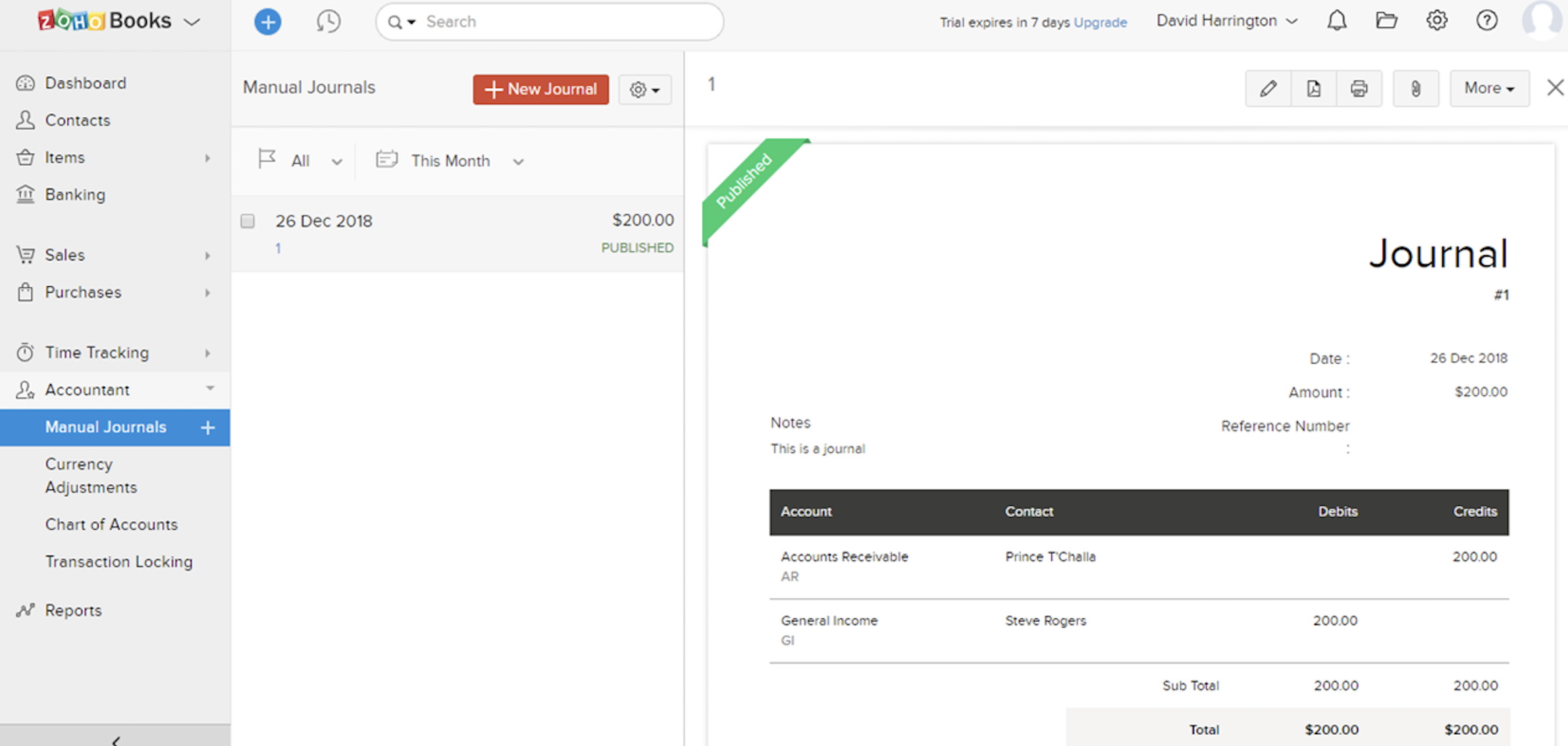The height and width of the screenshot is (746, 1568).
Task: Open Chart of Accounts in sidebar
Action: click(x=111, y=524)
